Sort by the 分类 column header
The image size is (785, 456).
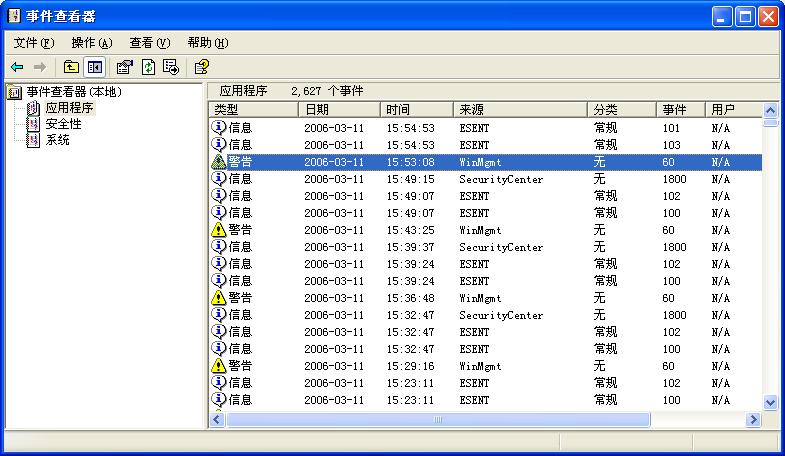click(x=622, y=110)
